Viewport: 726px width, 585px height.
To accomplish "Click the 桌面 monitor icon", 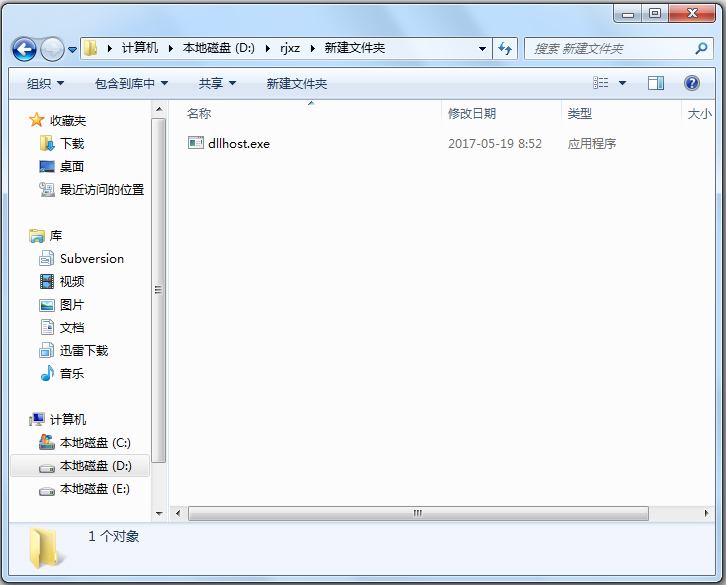I will tap(47, 166).
